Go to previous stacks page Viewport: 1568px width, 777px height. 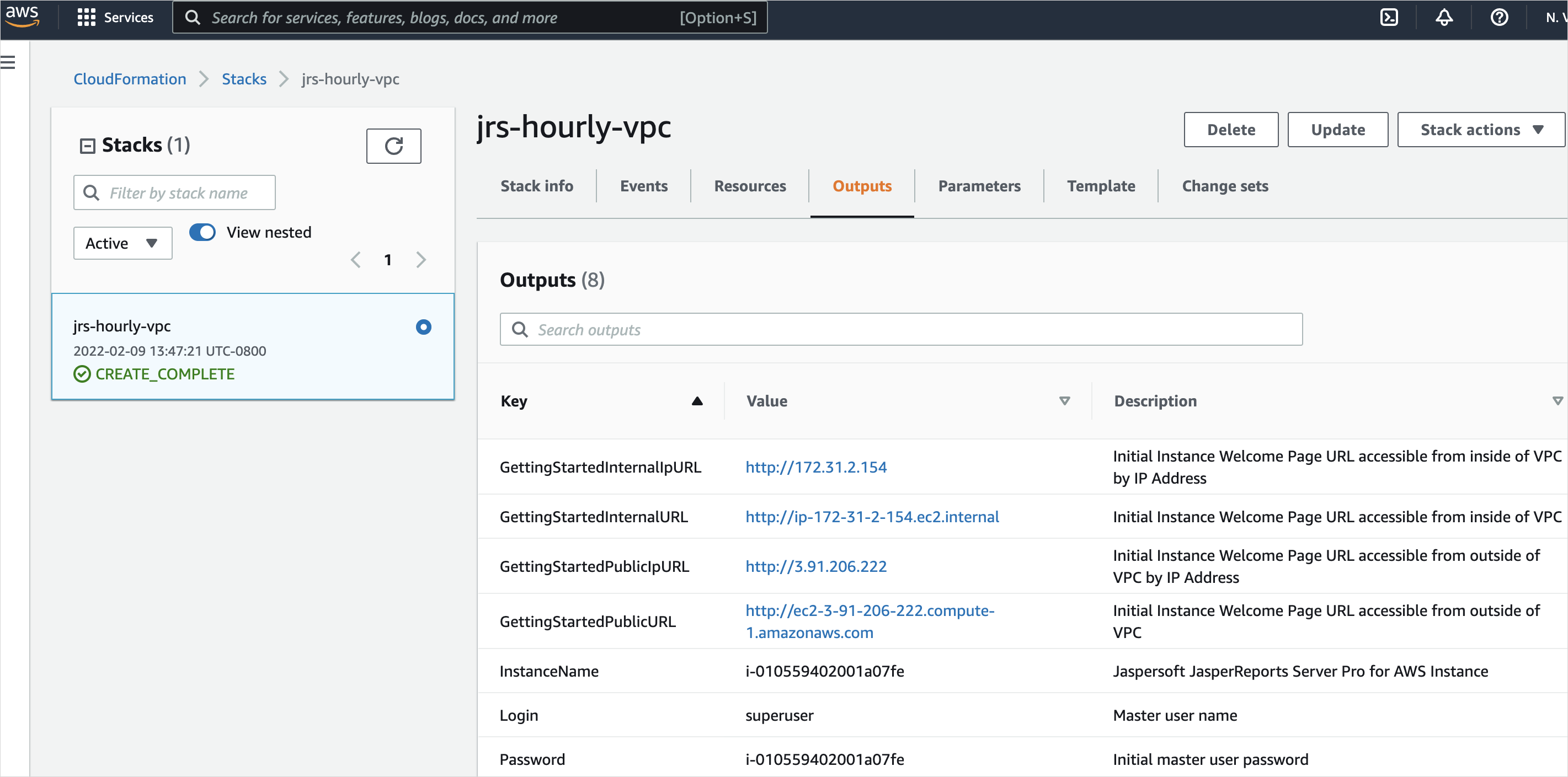[x=356, y=260]
